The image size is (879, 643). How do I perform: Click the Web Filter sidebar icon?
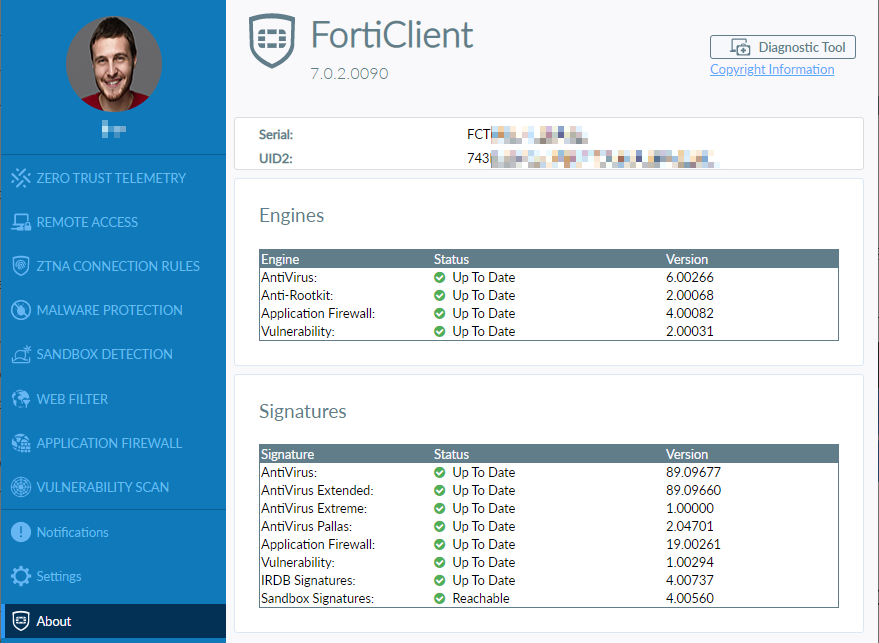23,399
